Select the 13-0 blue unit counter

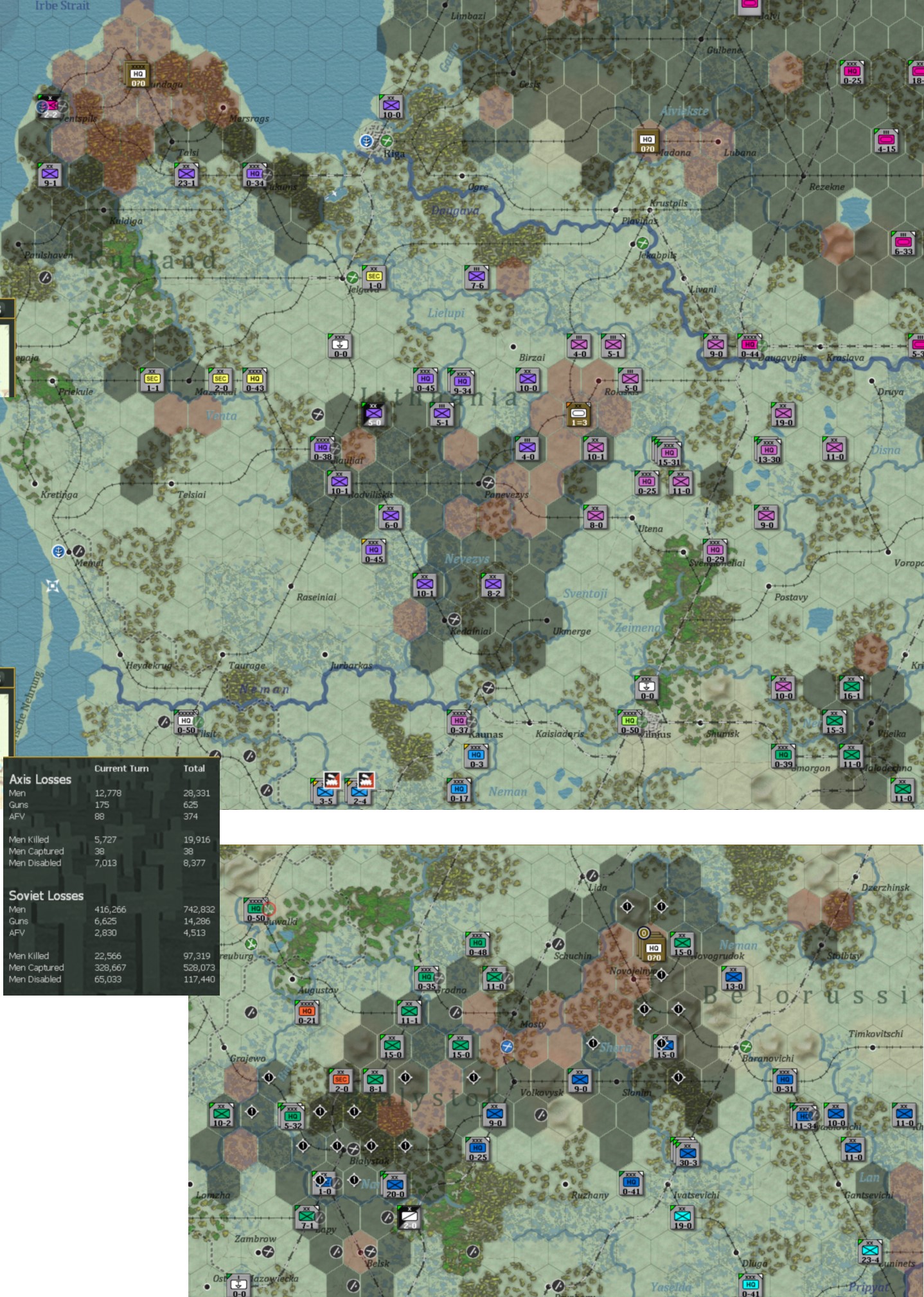pyautogui.click(x=734, y=978)
